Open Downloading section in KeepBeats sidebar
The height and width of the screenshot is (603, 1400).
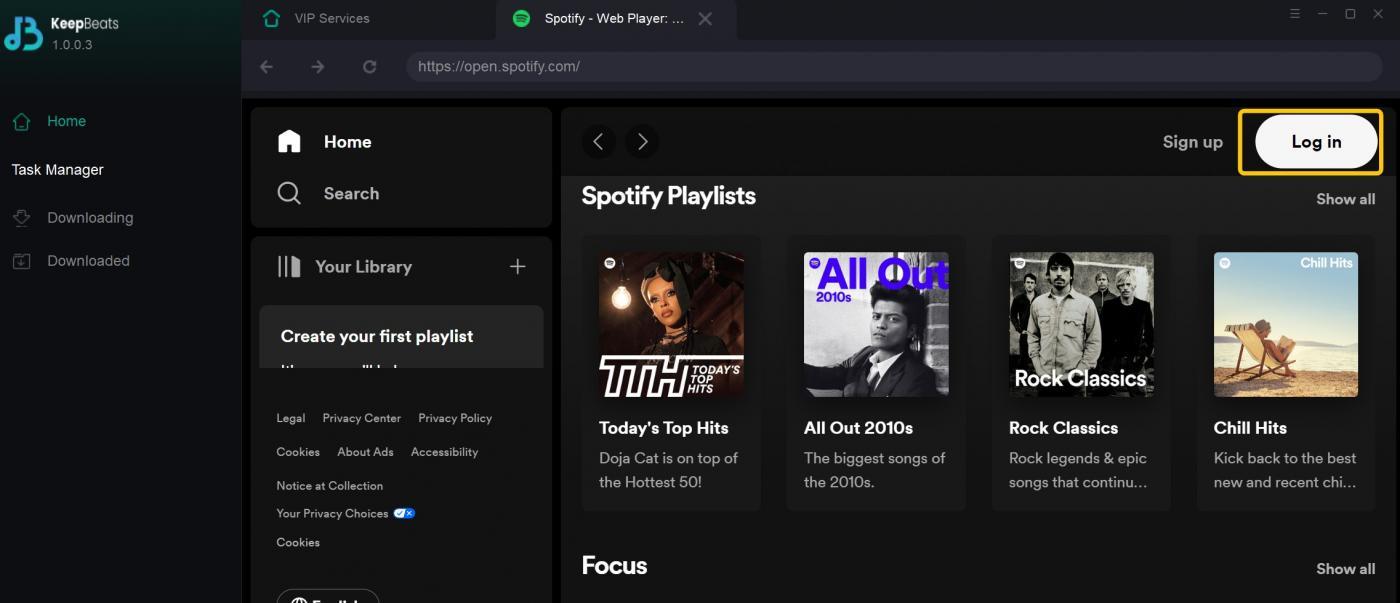tap(89, 217)
